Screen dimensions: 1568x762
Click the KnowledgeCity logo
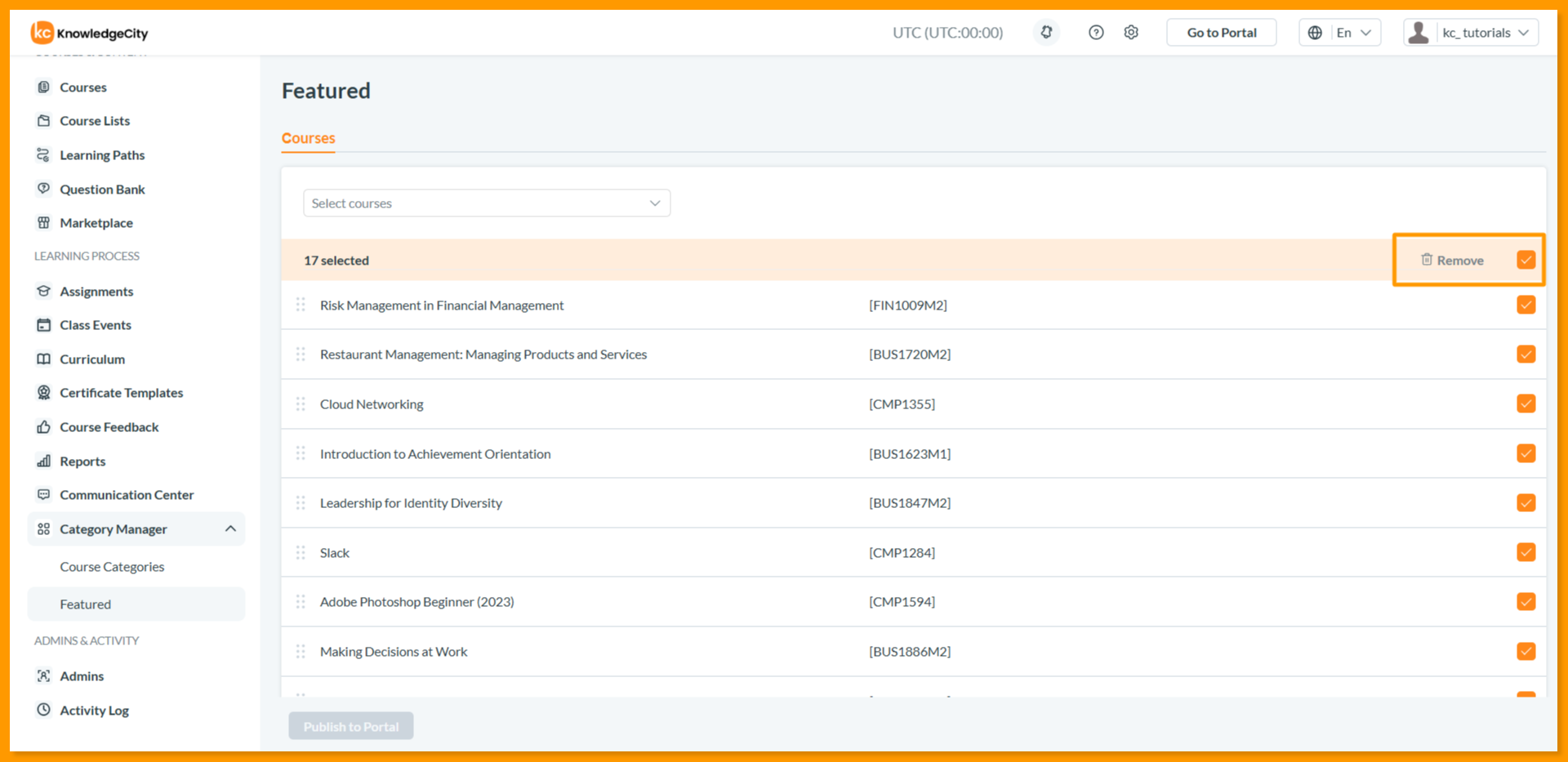click(x=90, y=33)
